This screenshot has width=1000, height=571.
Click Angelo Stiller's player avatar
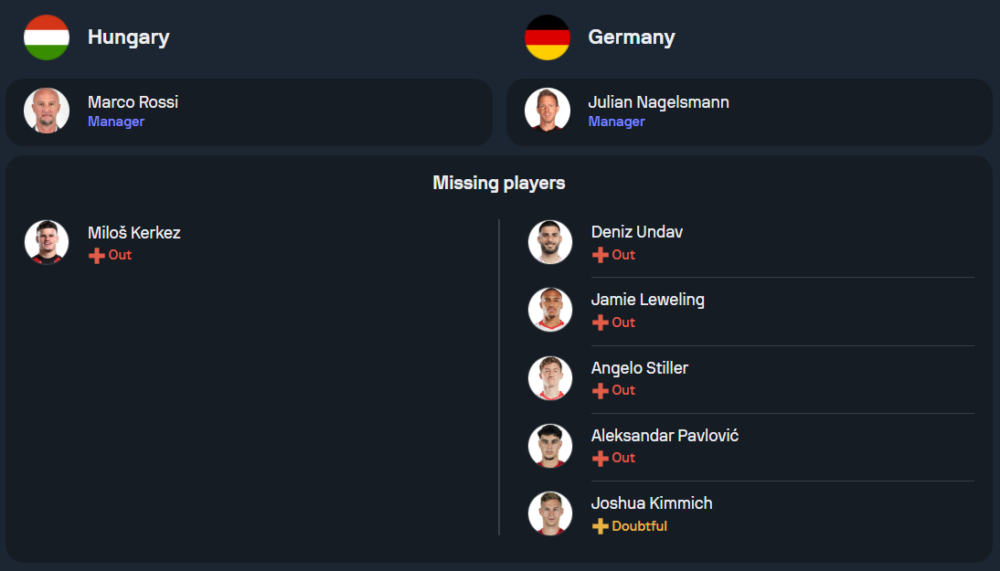coord(550,378)
